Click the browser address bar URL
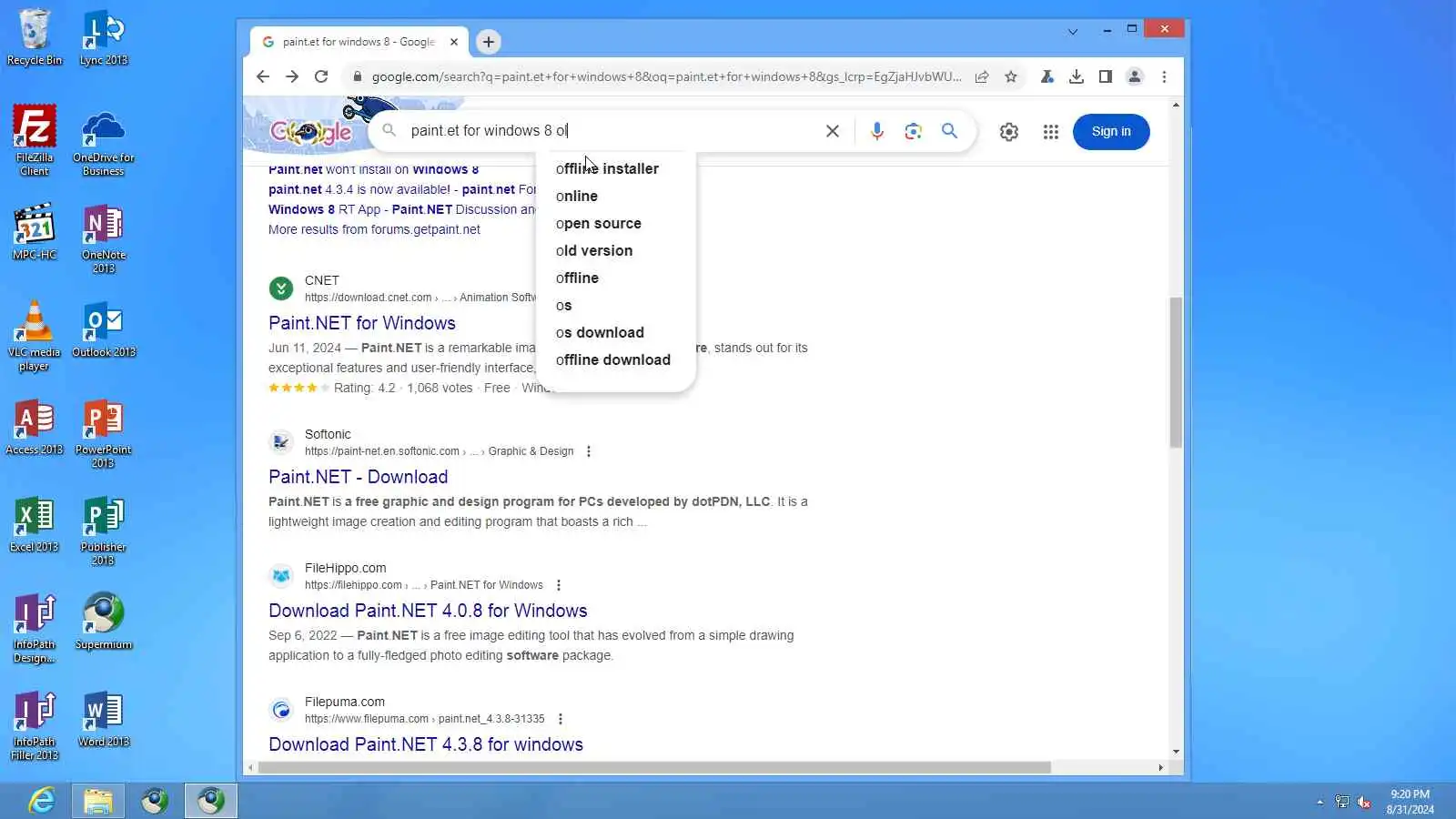1456x819 pixels. pyautogui.click(x=666, y=77)
